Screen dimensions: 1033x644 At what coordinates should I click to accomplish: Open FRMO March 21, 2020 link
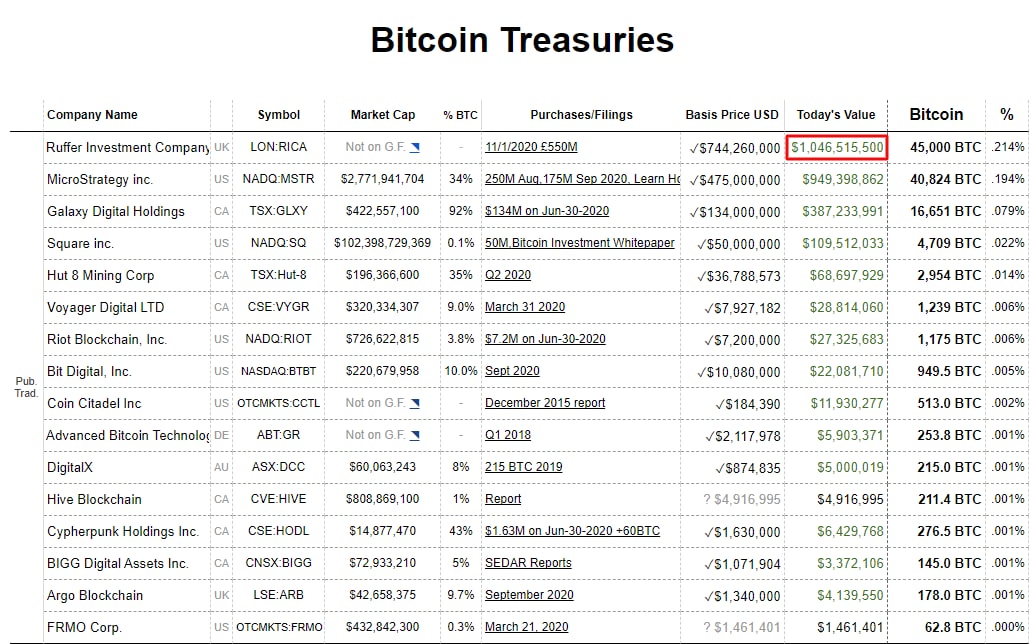(x=526, y=627)
